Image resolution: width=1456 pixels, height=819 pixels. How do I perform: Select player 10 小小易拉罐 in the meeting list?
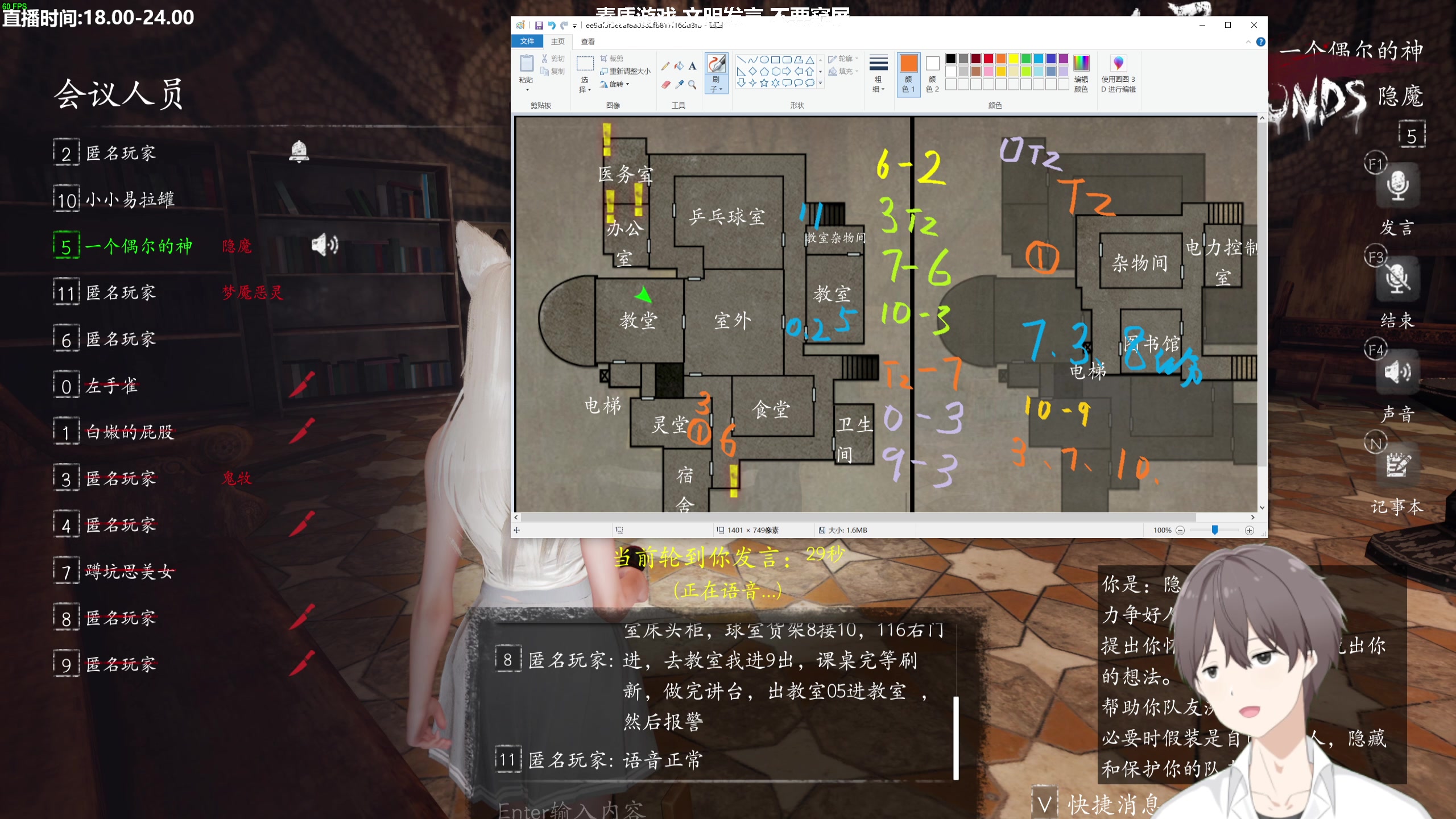point(114,199)
